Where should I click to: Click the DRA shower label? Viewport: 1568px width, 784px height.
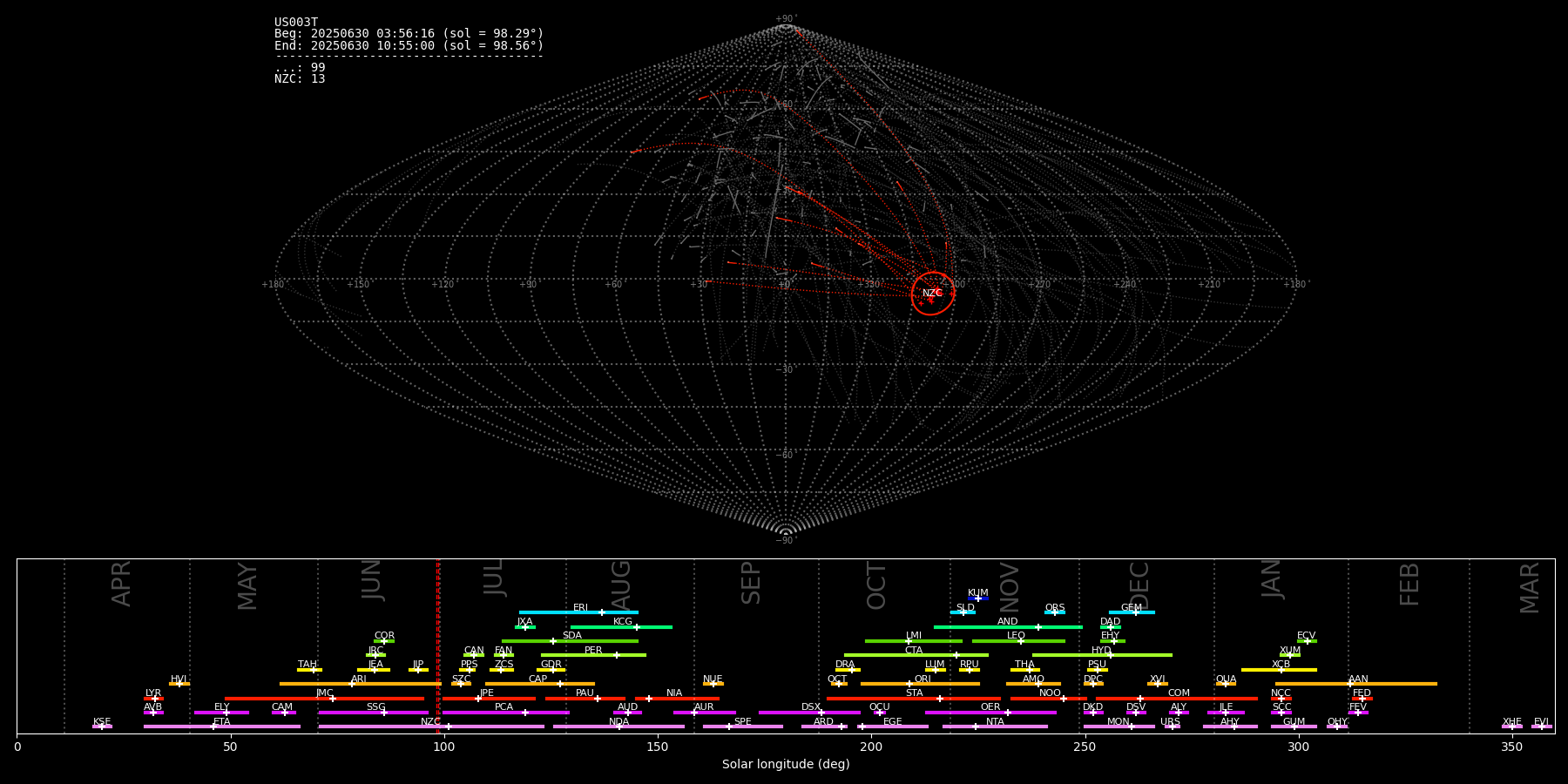(x=845, y=665)
